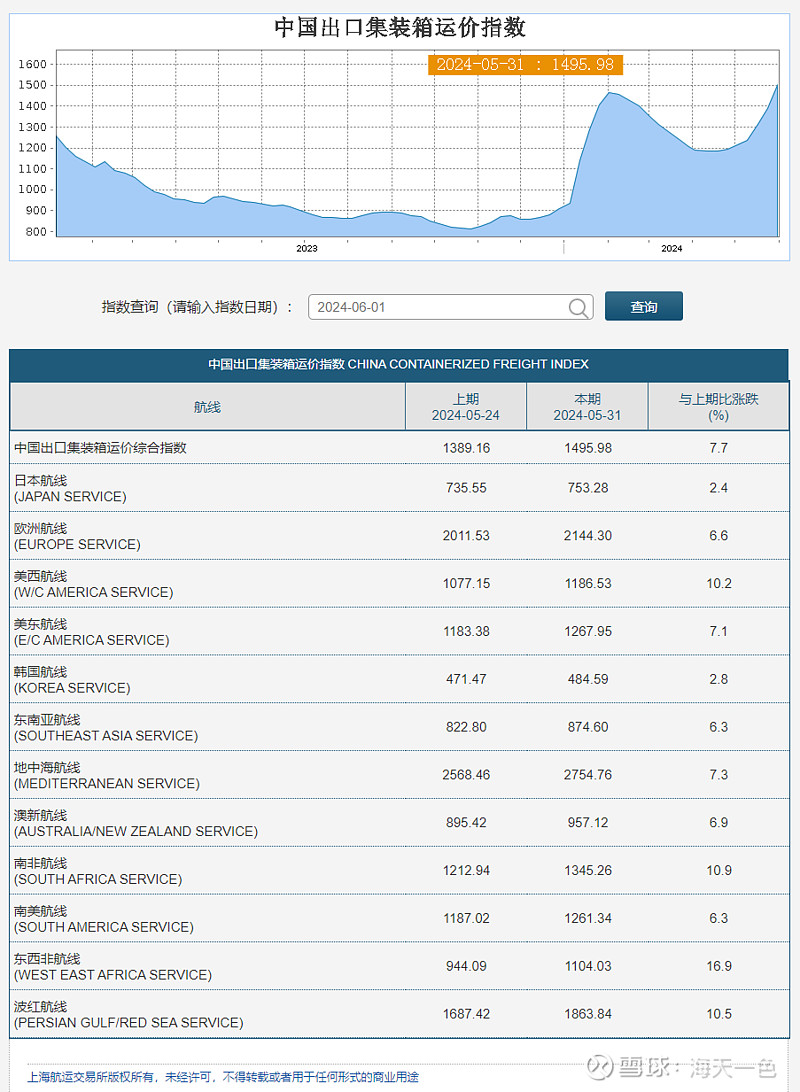Select the 与上期比涨跌 percentage header

point(718,405)
